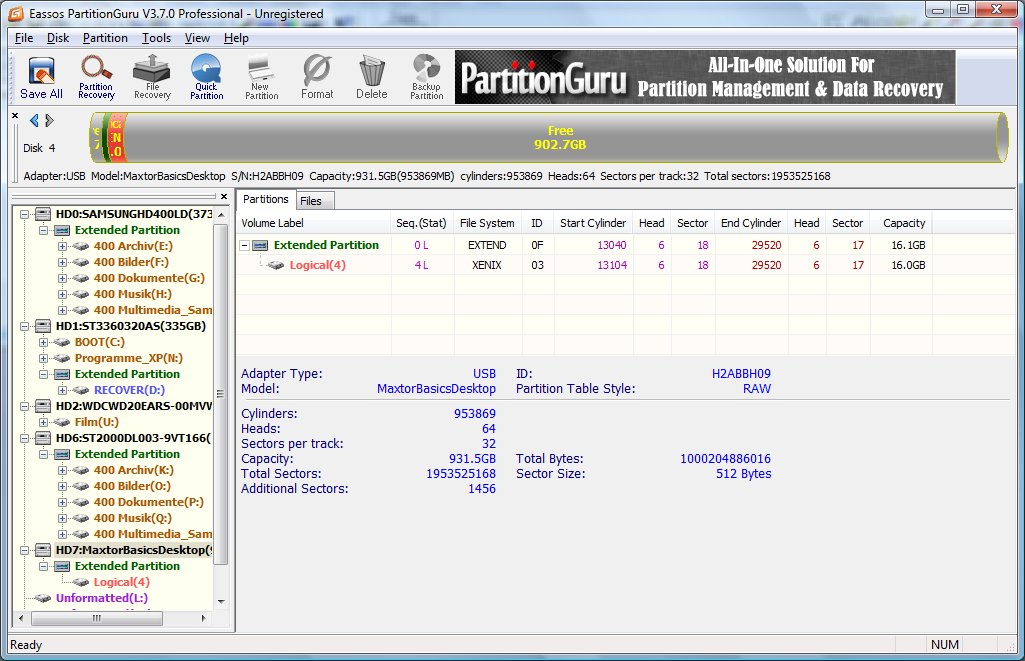The width and height of the screenshot is (1025, 661).
Task: Select HD6:ST2000DL003-9VT166 disk in tree
Action: [133, 438]
